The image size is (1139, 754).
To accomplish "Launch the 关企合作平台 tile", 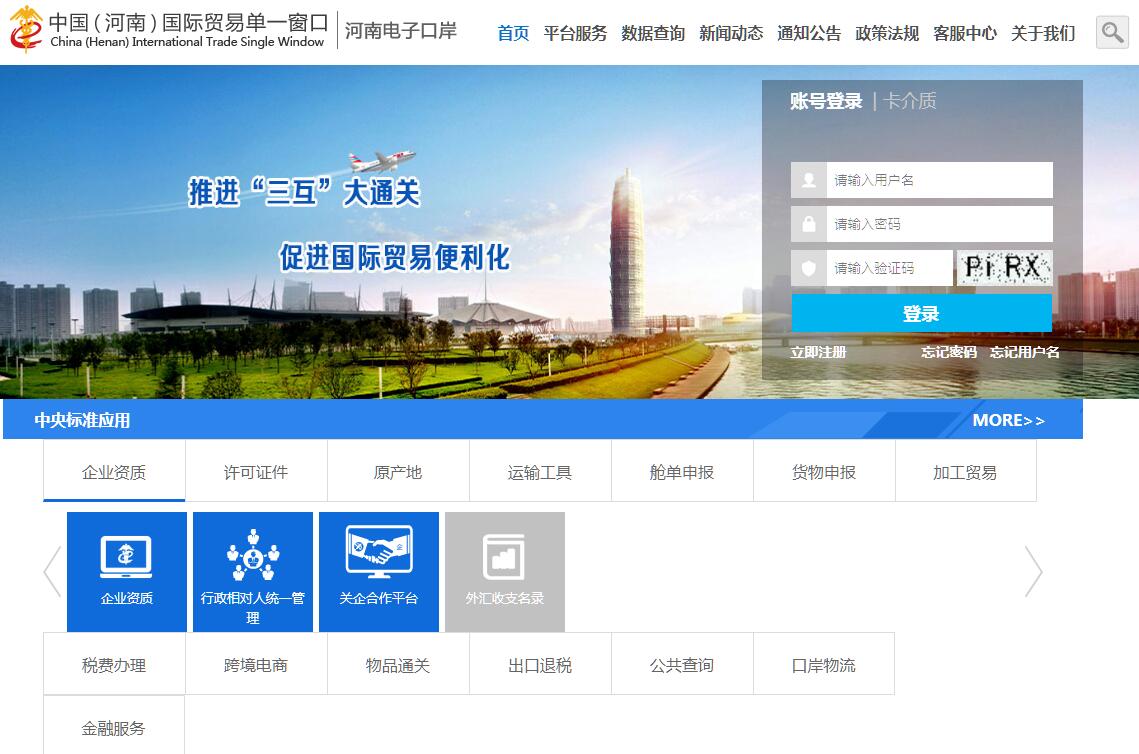I will point(378,572).
